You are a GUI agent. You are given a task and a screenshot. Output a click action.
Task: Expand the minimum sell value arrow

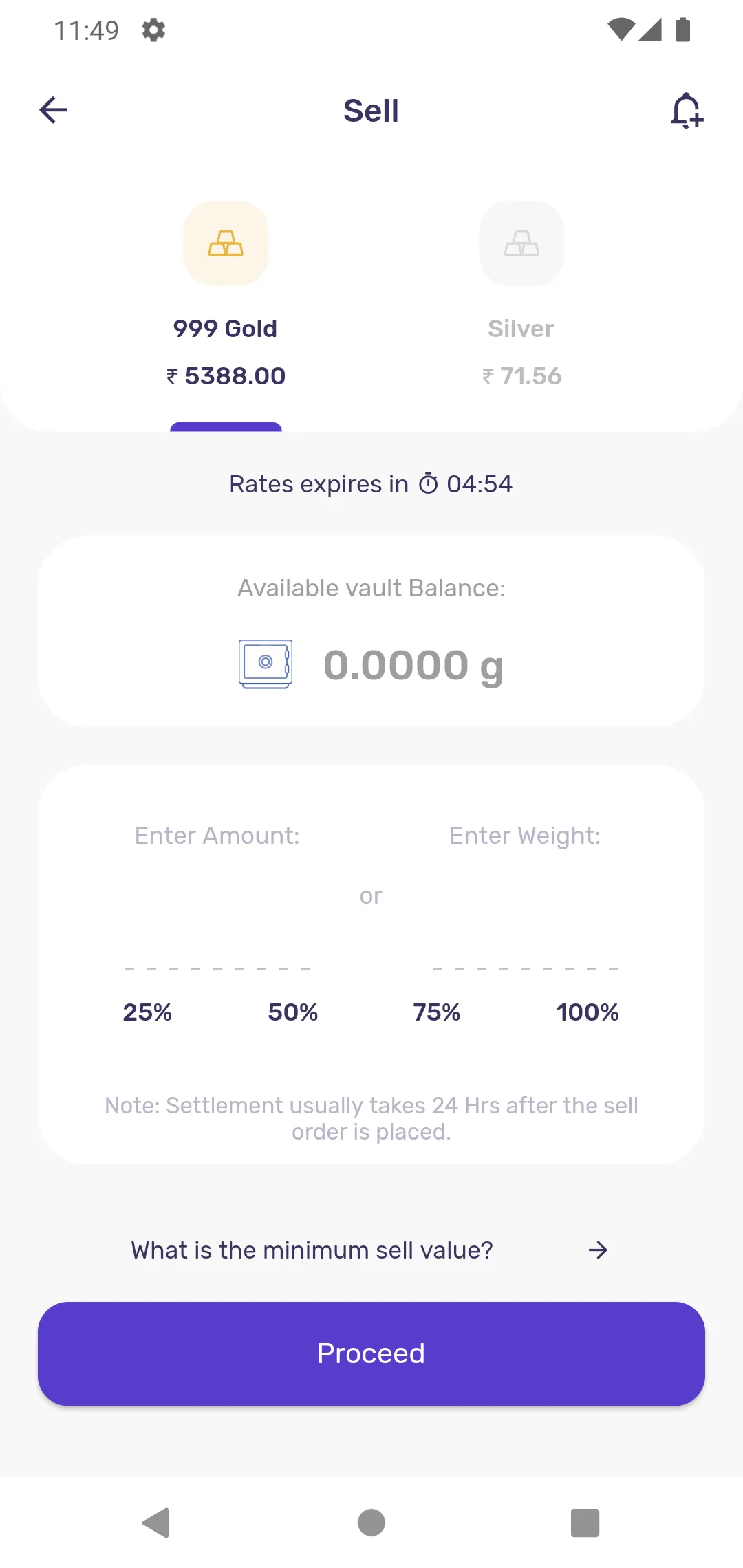[598, 1250]
